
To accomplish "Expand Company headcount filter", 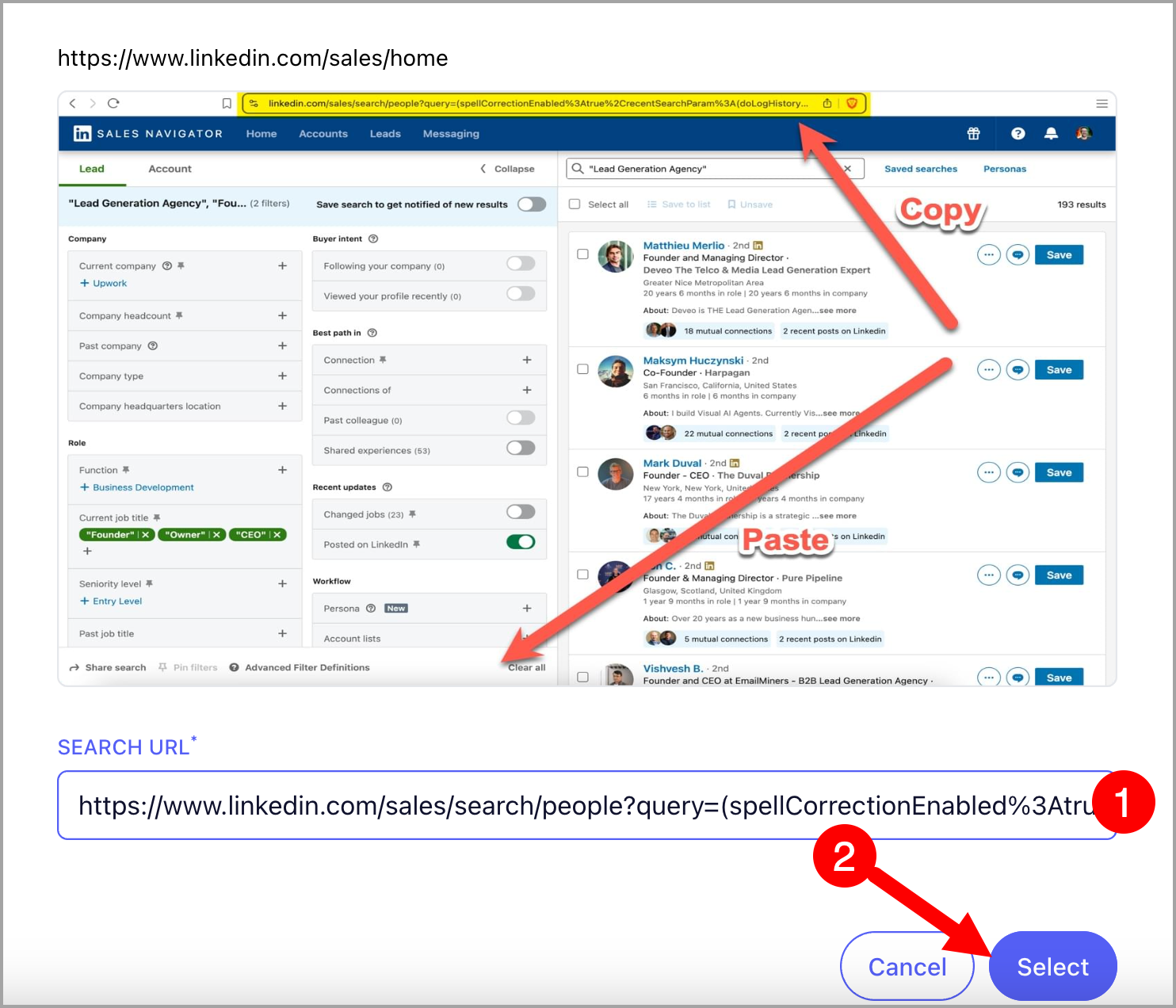I will pos(282,315).
